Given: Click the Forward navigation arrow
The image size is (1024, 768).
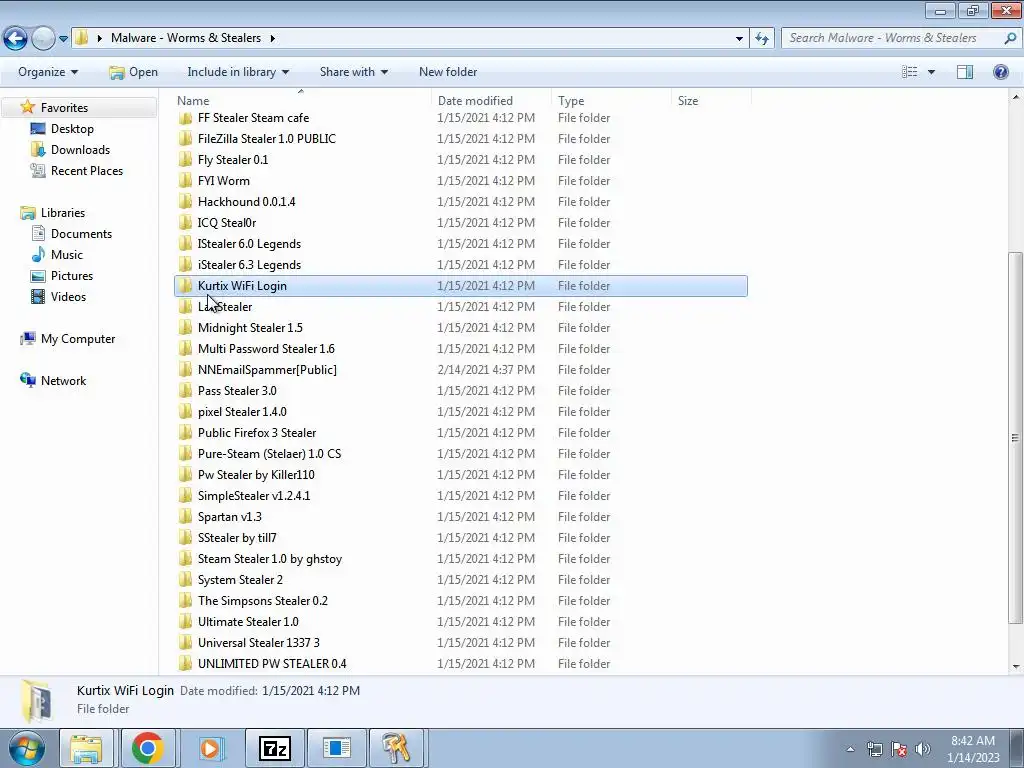Looking at the screenshot, I should pos(43,38).
